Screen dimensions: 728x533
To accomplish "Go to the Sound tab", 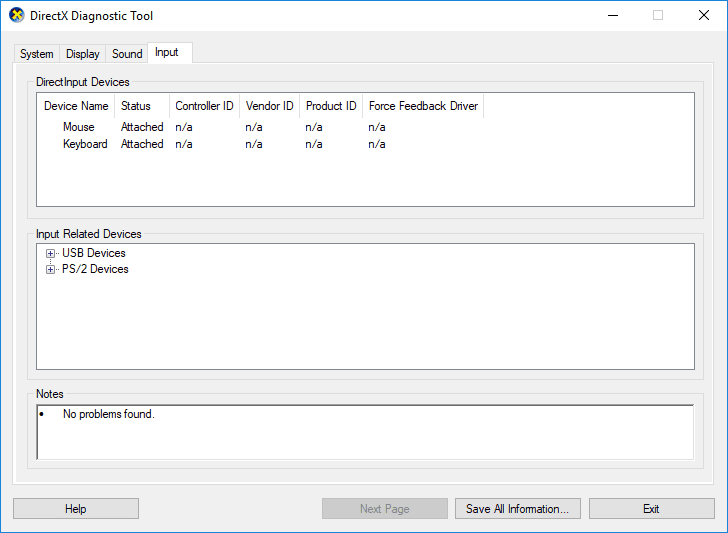I will [127, 54].
